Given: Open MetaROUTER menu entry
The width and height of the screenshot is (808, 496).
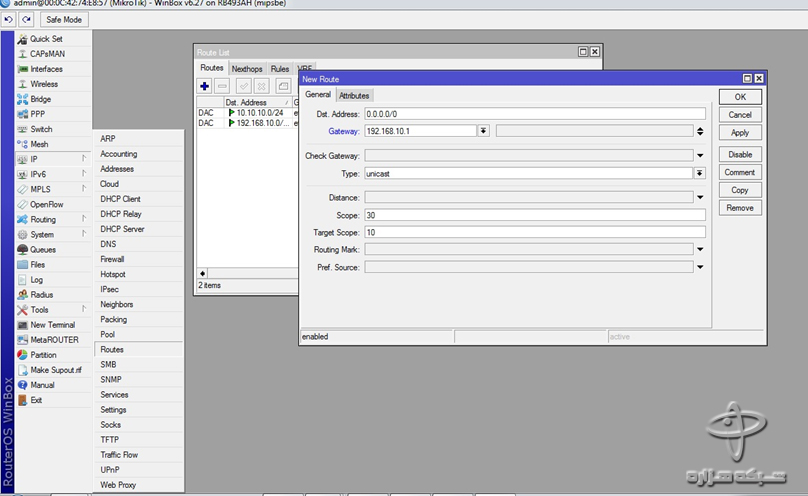Looking at the screenshot, I should (54, 340).
